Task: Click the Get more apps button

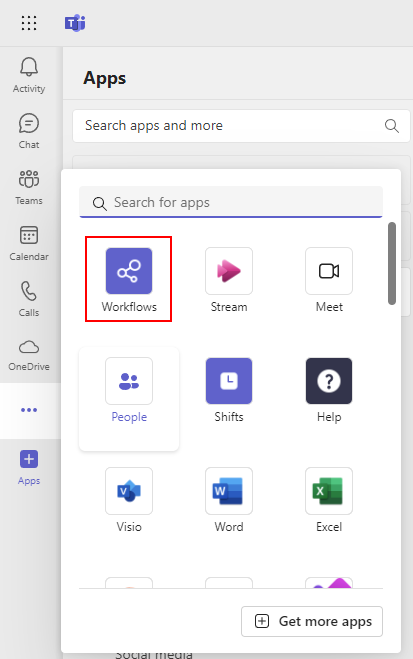Action: [x=312, y=621]
